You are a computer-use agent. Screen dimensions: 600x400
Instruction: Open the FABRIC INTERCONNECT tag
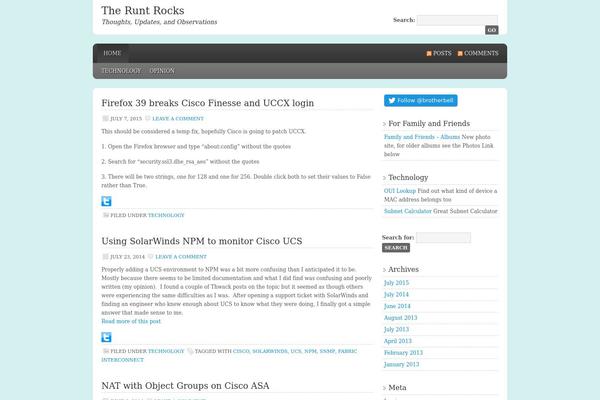[229, 356]
